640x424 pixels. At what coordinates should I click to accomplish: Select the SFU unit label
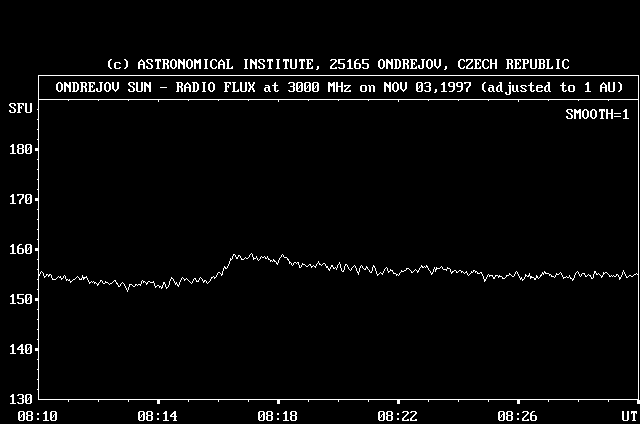19,107
